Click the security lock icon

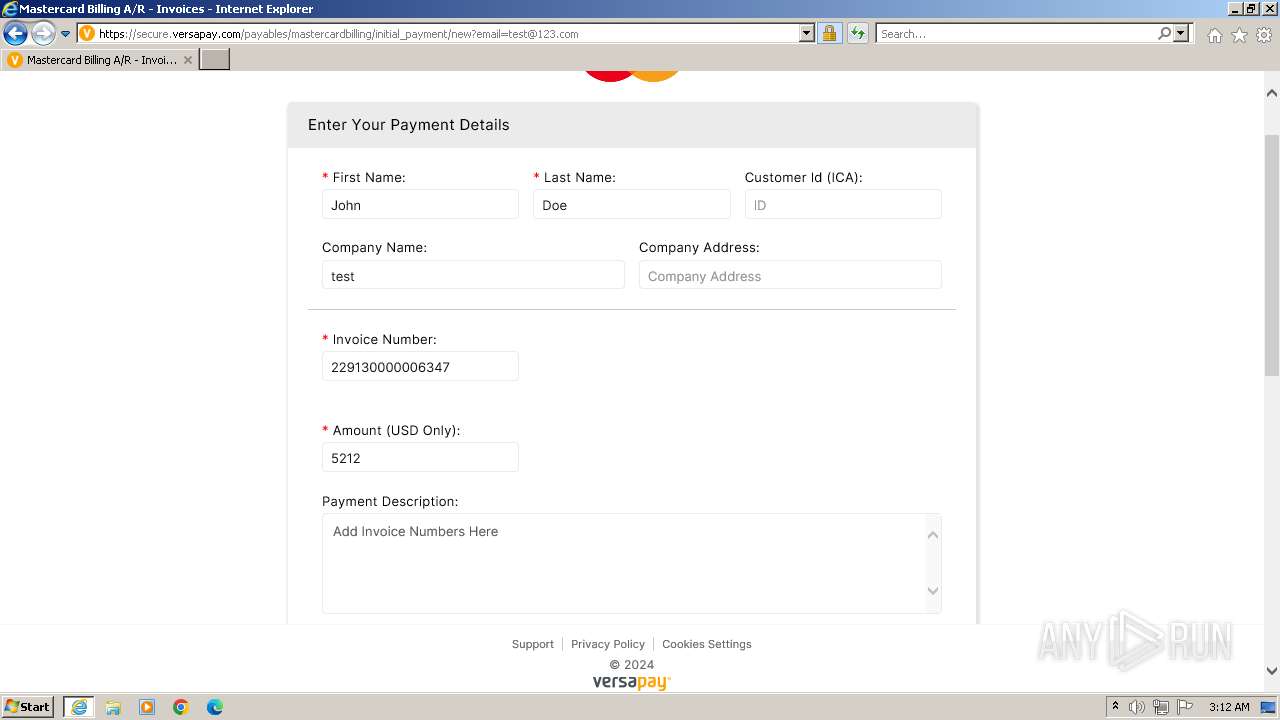[829, 34]
